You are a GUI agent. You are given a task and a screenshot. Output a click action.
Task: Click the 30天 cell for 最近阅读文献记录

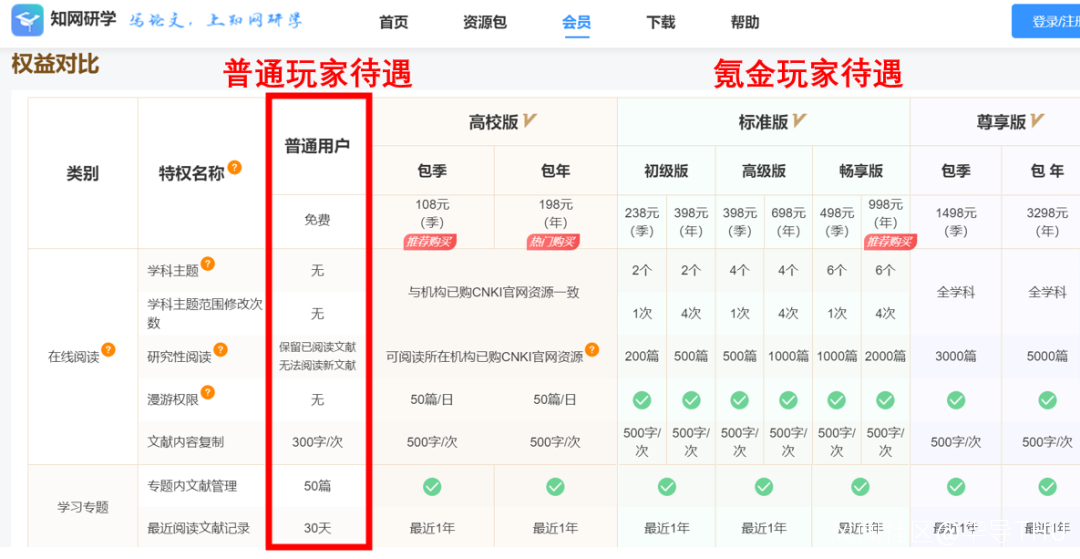(318, 529)
